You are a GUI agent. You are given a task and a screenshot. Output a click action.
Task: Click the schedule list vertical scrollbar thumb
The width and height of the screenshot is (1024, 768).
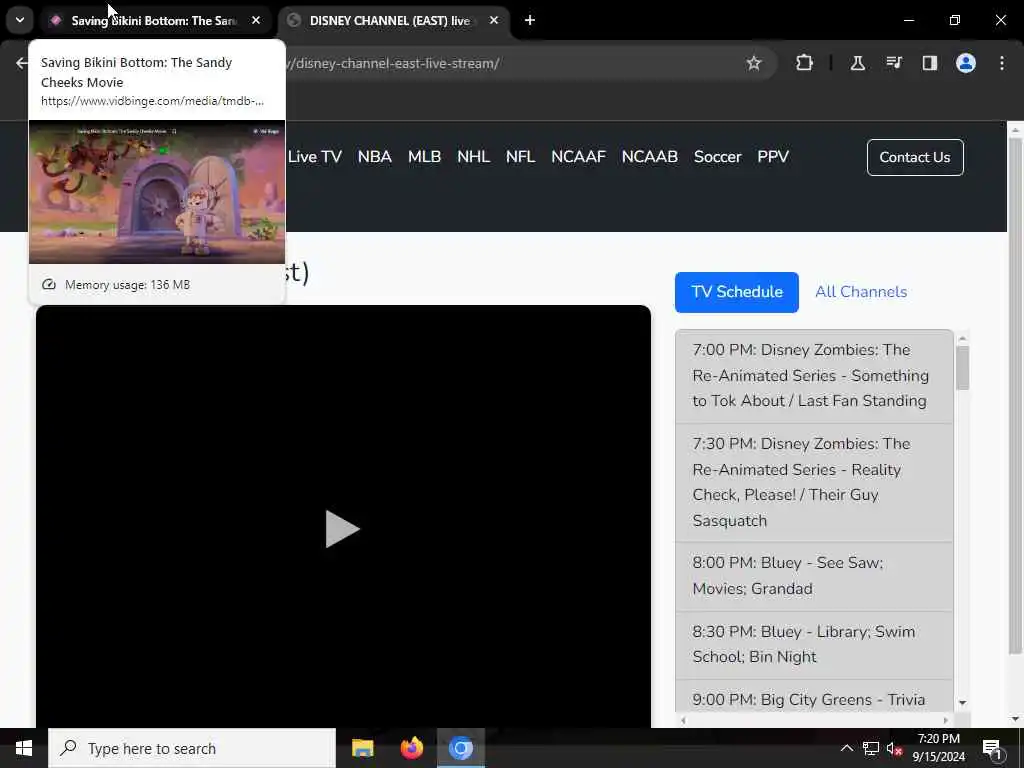click(x=962, y=368)
